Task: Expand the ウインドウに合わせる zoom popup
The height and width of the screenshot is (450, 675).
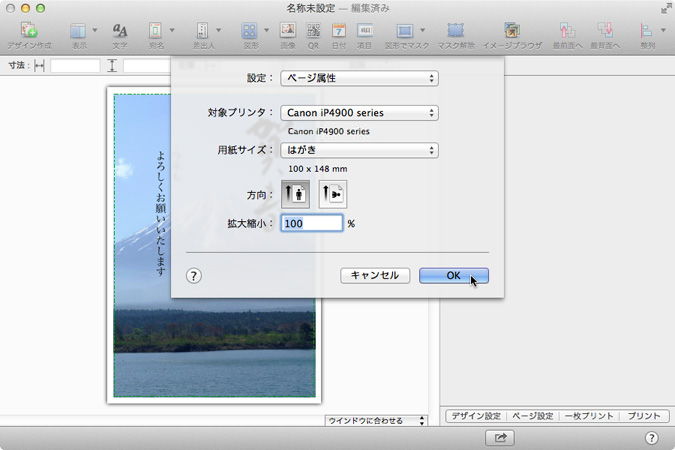Action: click(376, 421)
